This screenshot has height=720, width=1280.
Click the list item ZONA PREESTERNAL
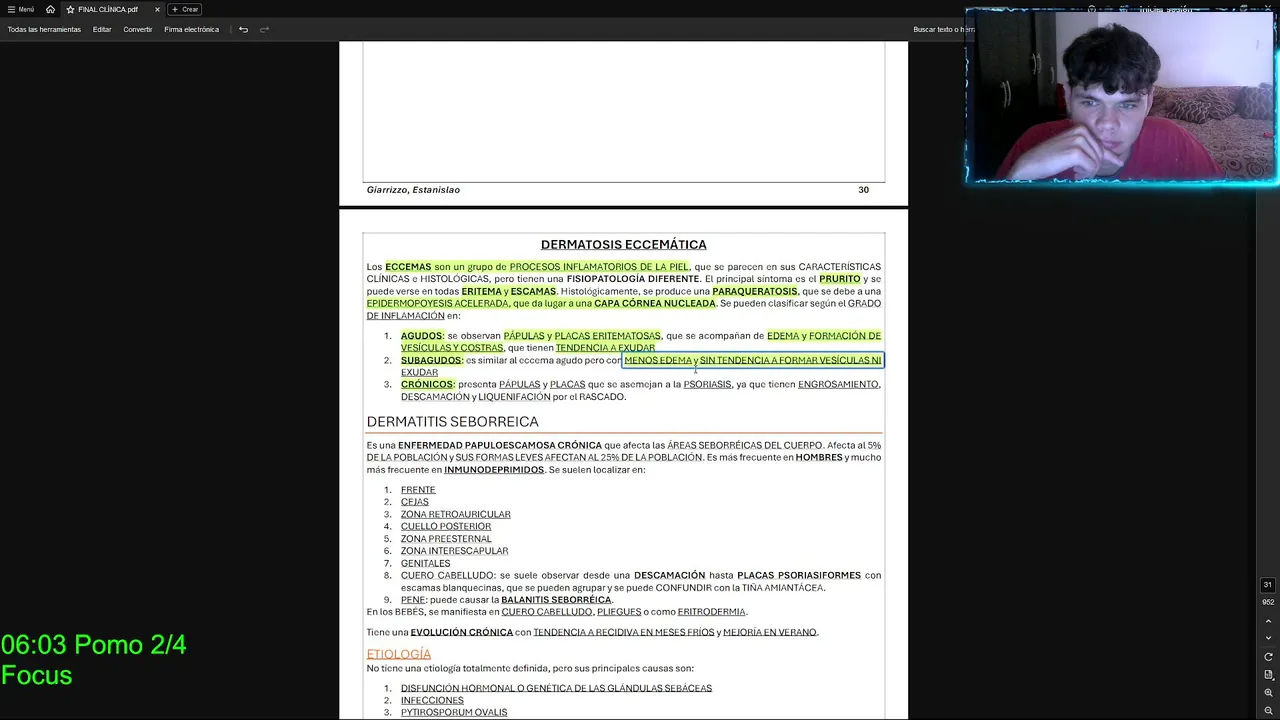point(446,539)
